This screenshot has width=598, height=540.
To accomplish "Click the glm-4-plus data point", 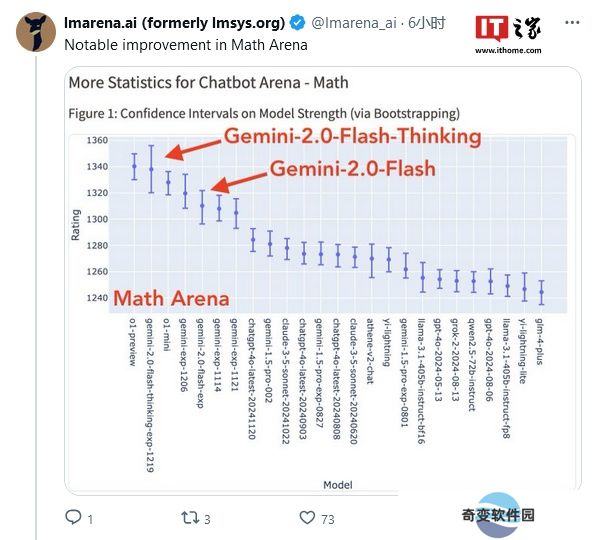I will tap(542, 292).
